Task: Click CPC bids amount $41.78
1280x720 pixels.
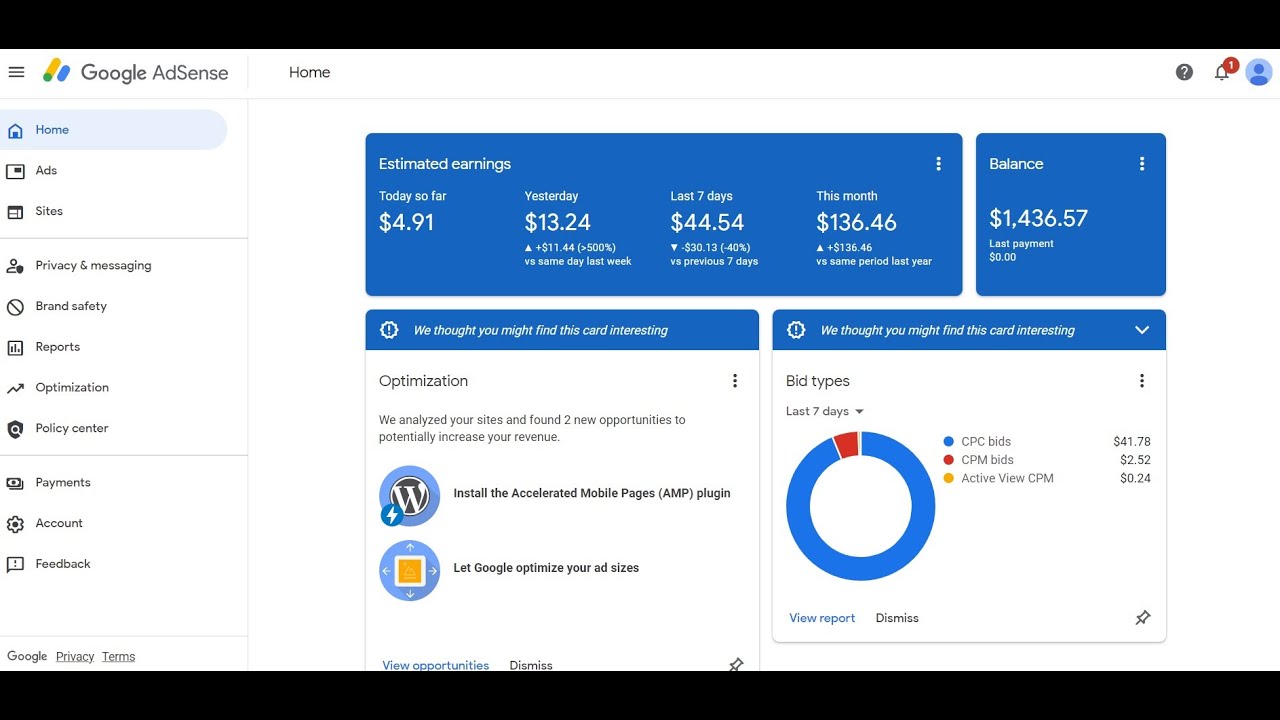Action: (1132, 441)
